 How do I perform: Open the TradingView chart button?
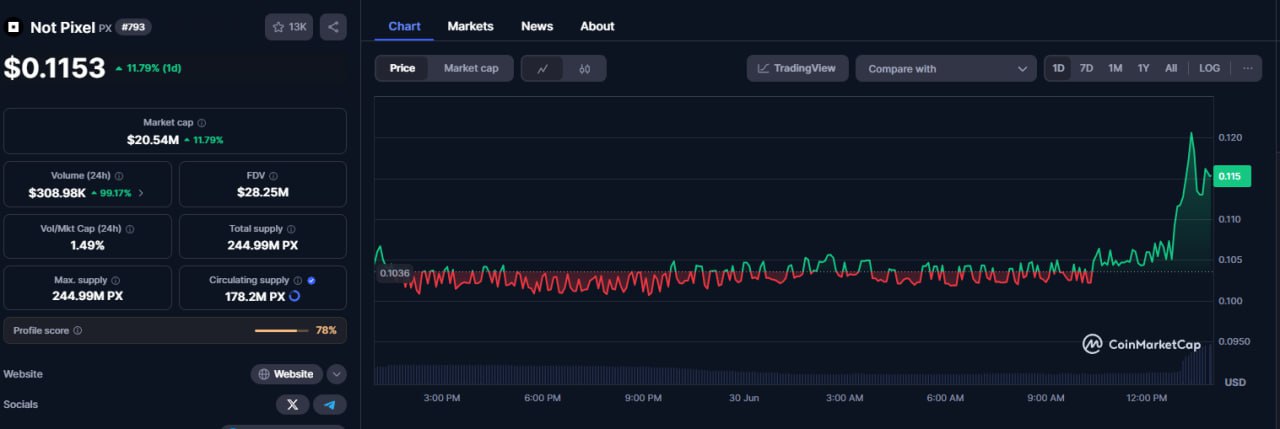click(x=797, y=68)
